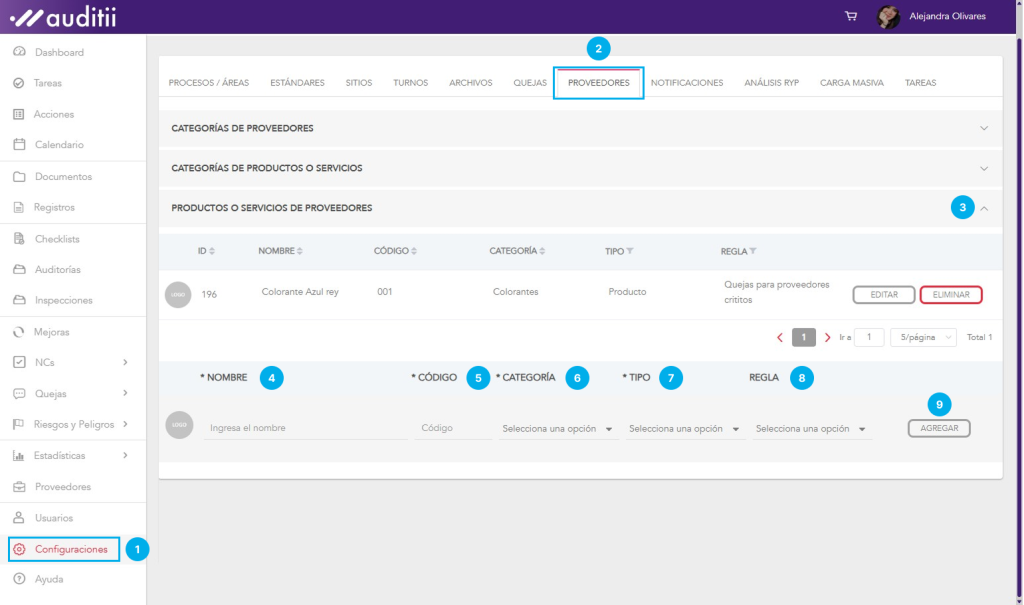Filter by the TIPO column funnel icon

click(630, 251)
